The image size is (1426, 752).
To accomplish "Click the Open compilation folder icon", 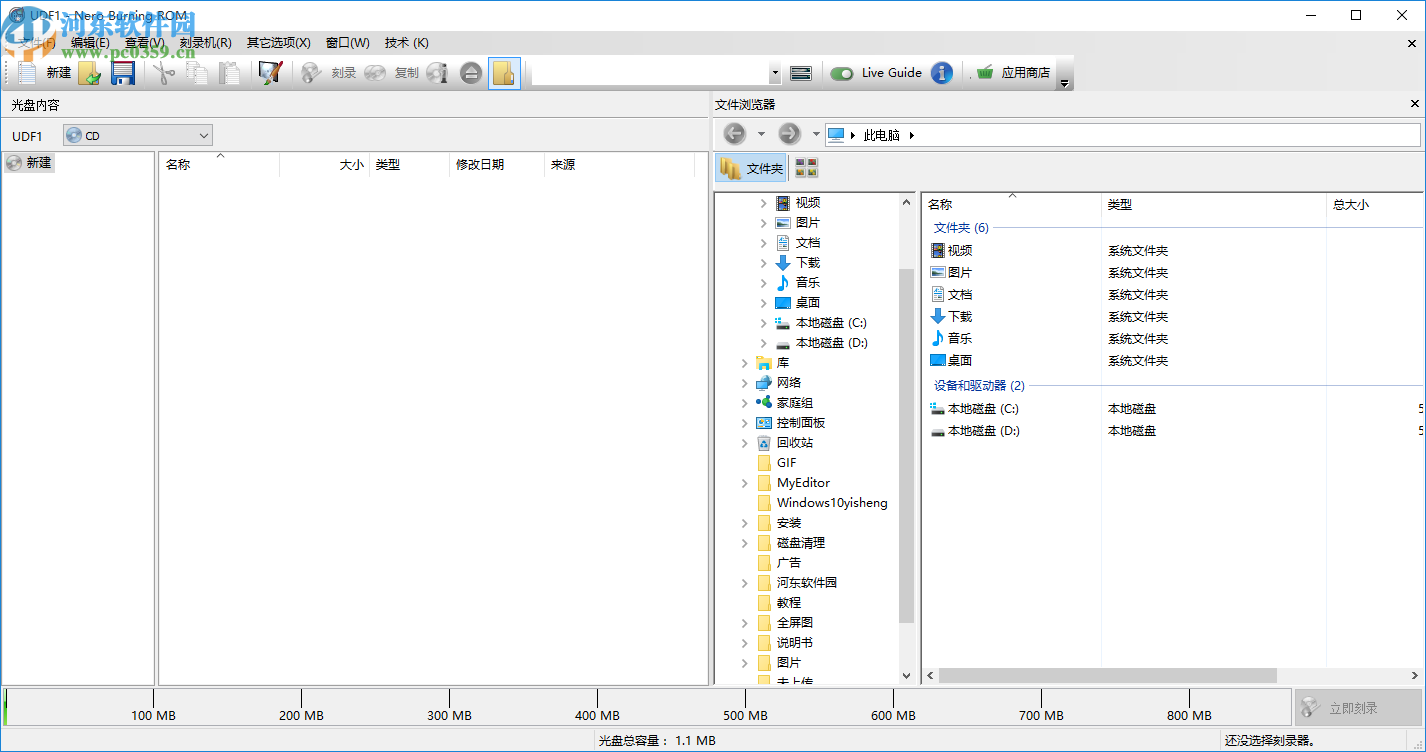I will pyautogui.click(x=90, y=73).
